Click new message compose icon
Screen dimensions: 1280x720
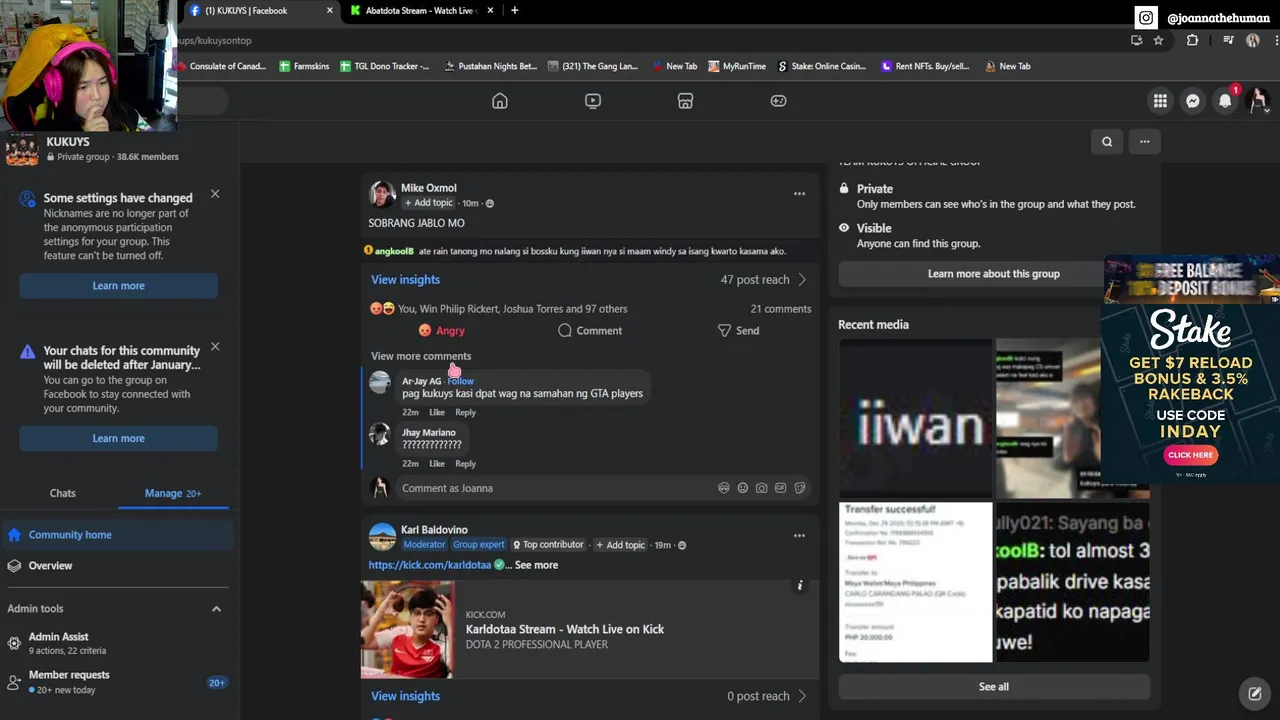[1254, 693]
